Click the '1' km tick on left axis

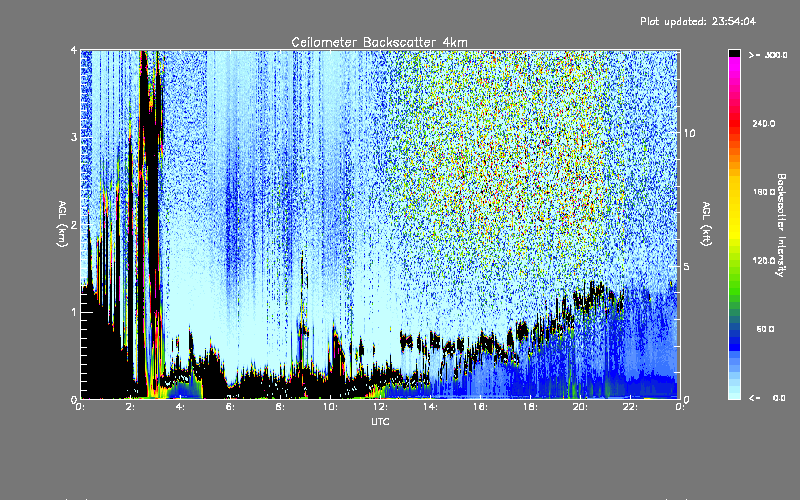coord(73,312)
